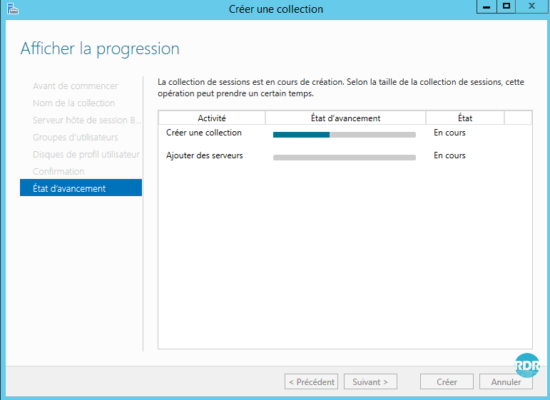This screenshot has width=550, height=400.
Task: Open the Nom de la collection step
Action: pyautogui.click(x=74, y=103)
